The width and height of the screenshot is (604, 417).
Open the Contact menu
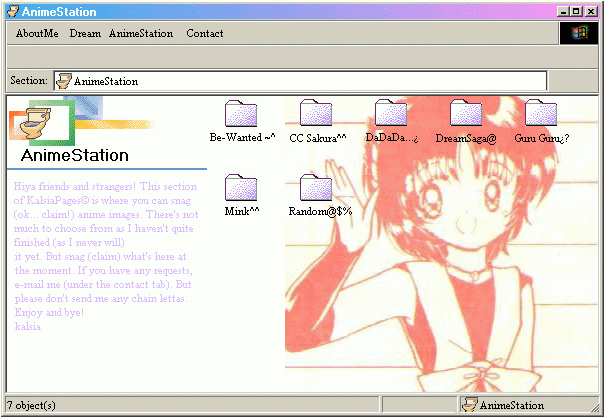click(x=205, y=33)
